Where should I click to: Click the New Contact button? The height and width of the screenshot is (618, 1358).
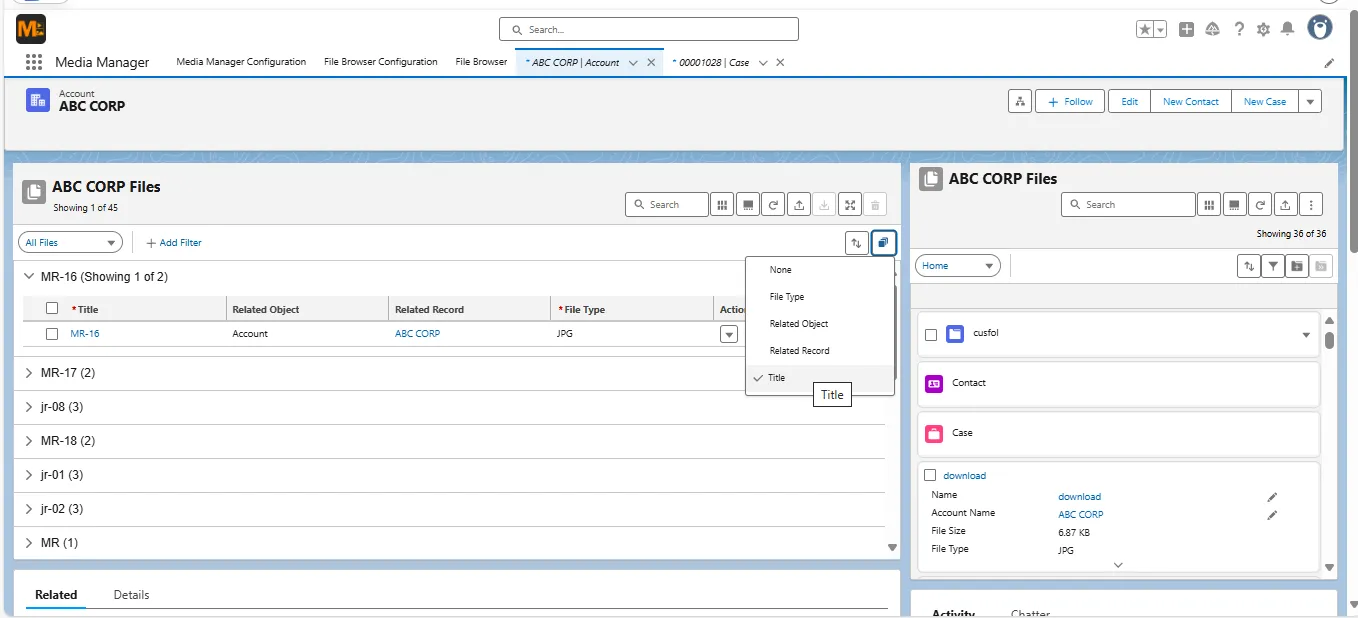coord(1191,101)
